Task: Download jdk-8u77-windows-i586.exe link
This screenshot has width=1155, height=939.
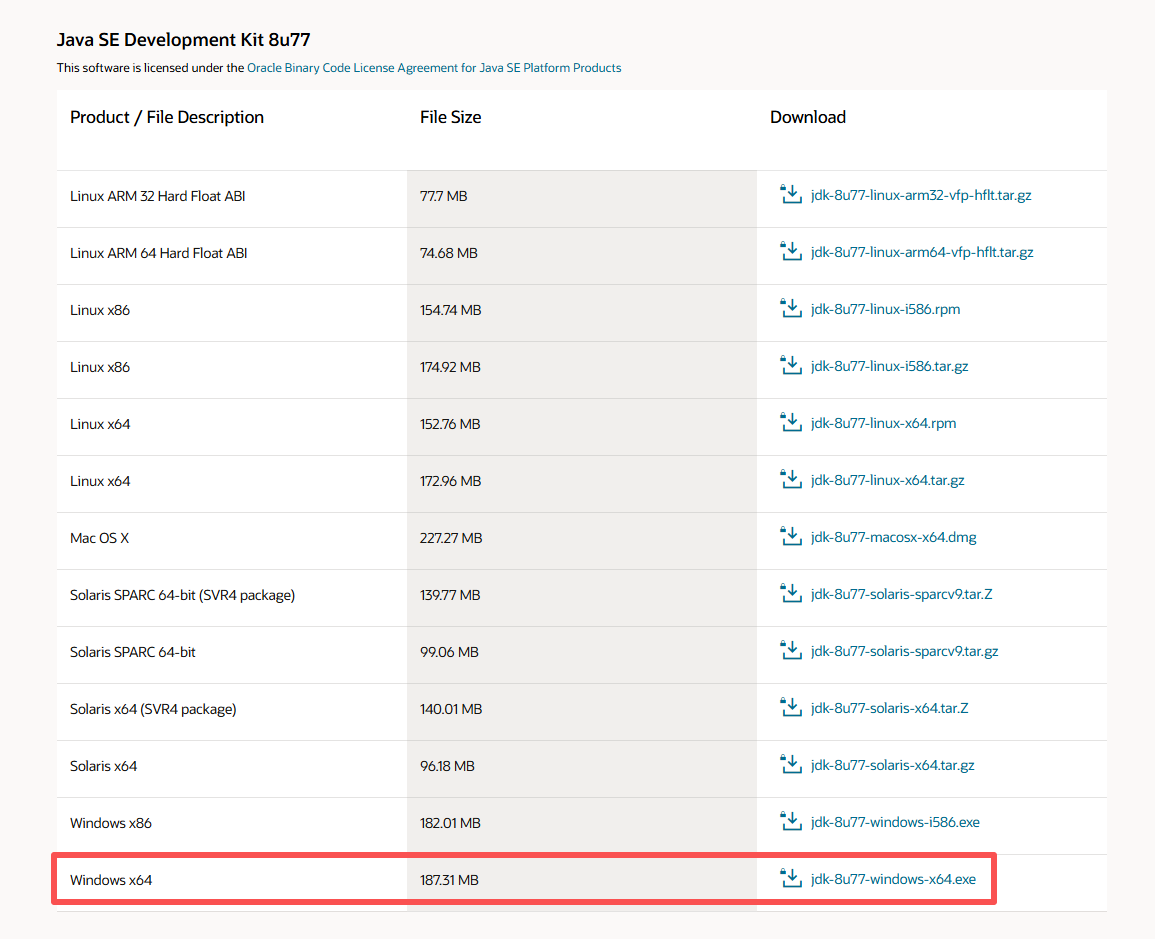Action: (x=895, y=822)
